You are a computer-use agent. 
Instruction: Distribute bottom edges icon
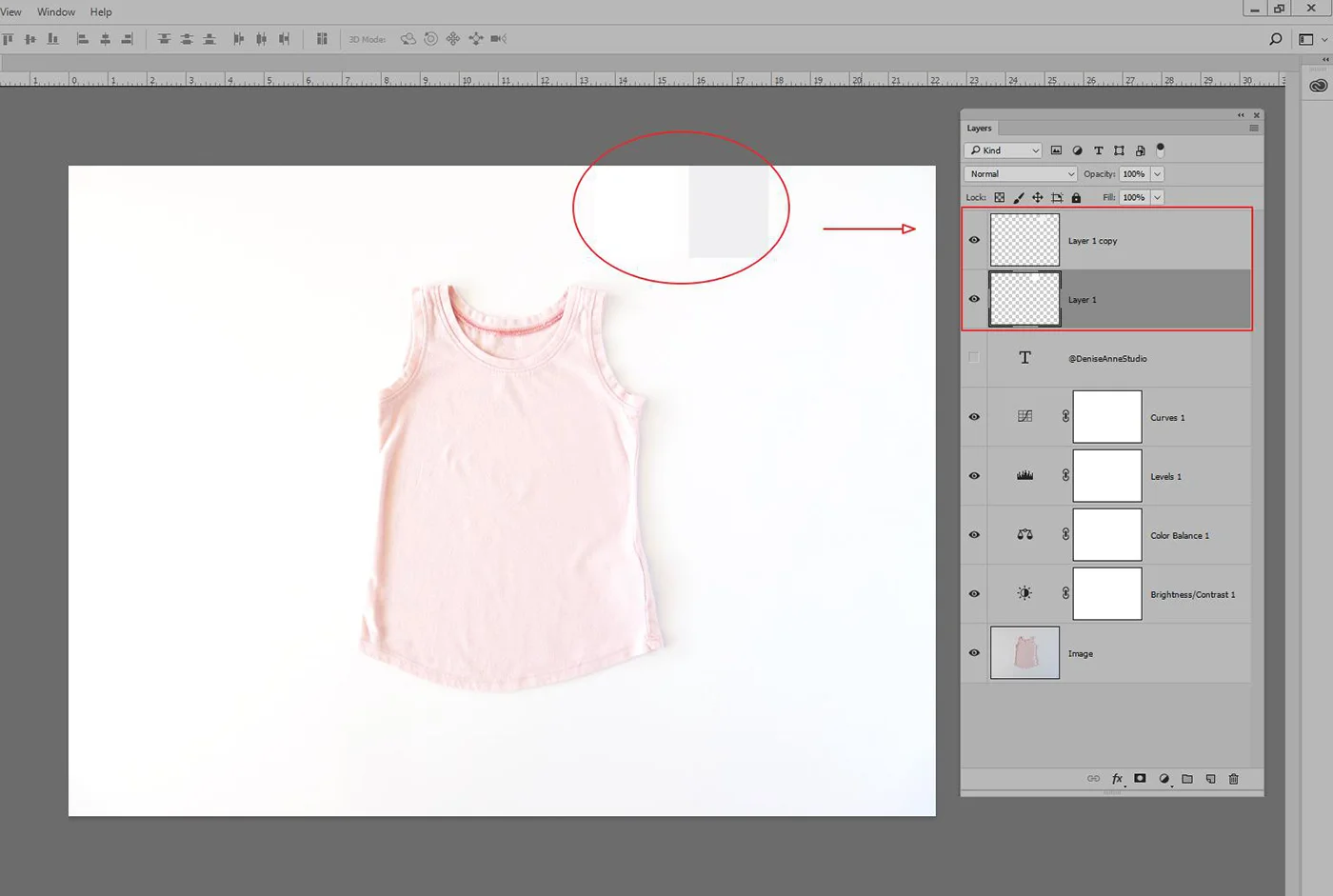209,39
